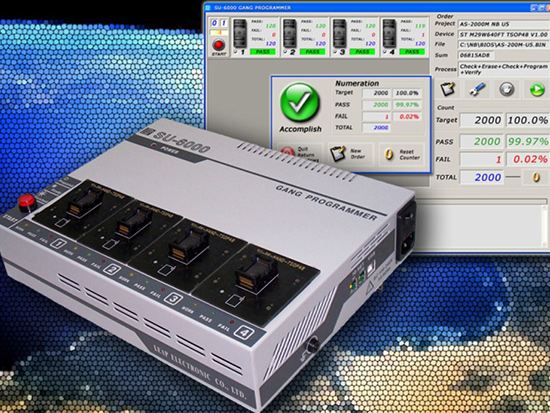Viewport: 550px width, 413px height.
Task: Click socket 4 pass count 119
Action: [x=420, y=26]
